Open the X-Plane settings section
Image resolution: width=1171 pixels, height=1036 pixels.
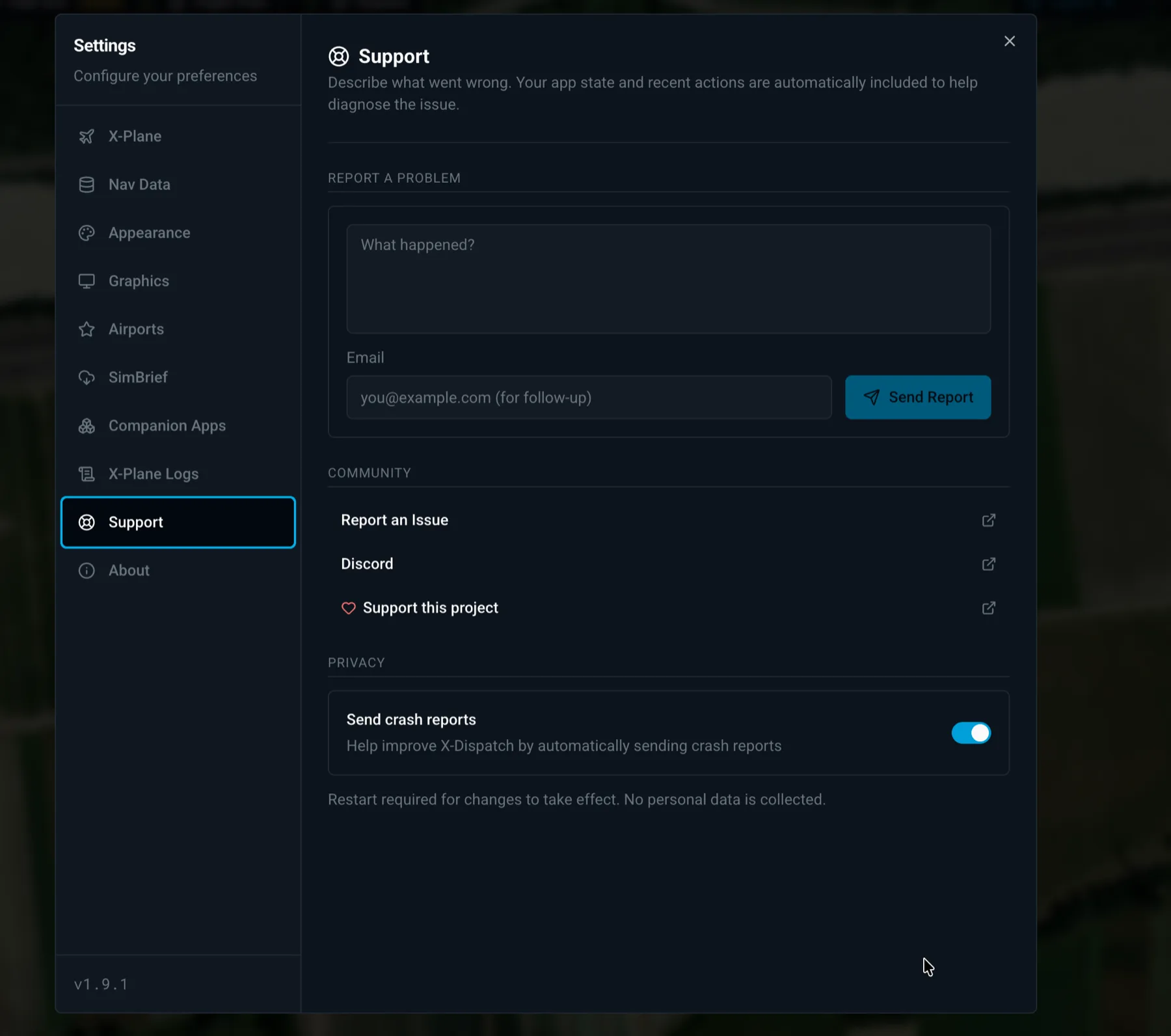click(x=178, y=137)
